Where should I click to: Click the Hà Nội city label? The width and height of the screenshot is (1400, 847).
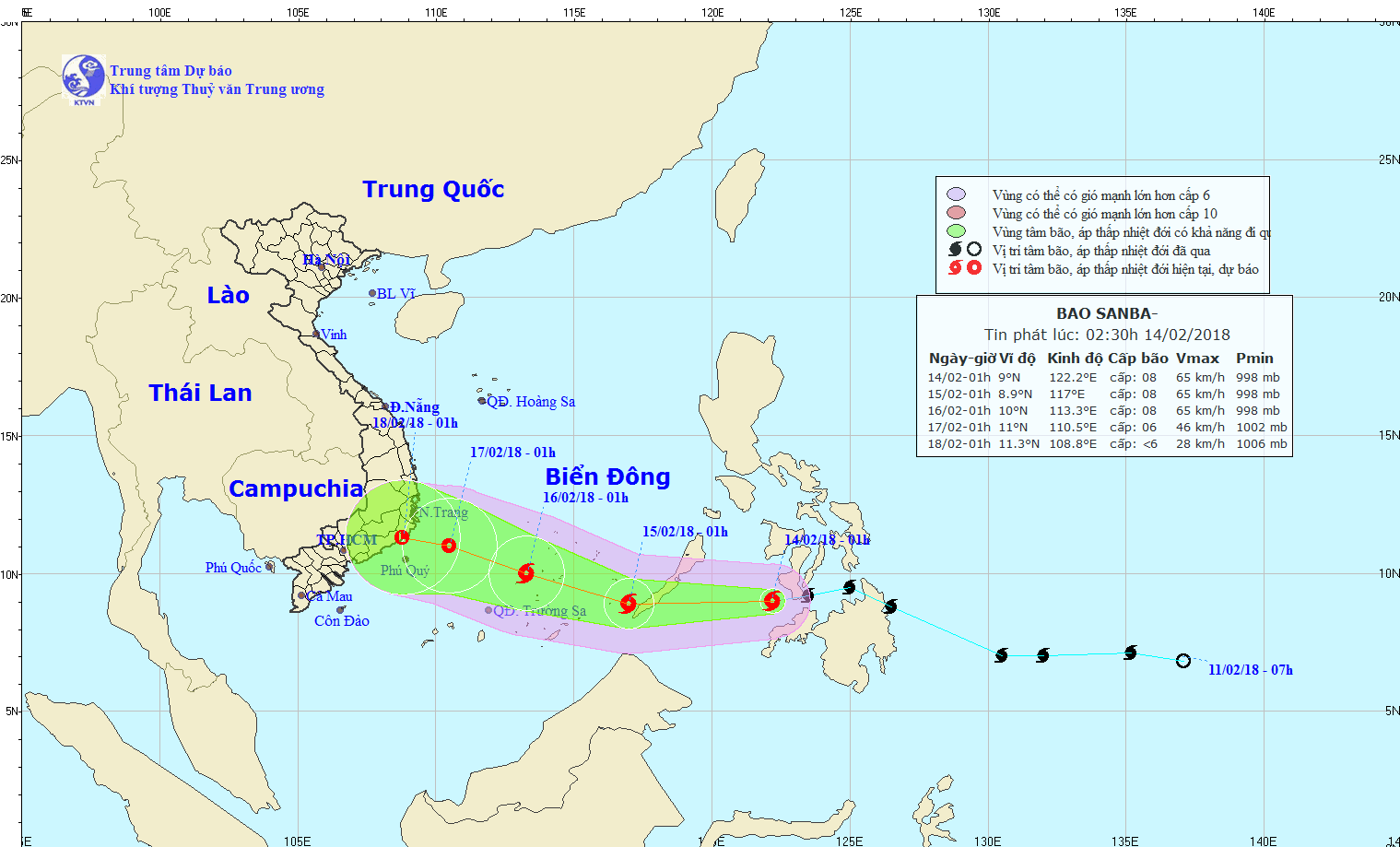coord(326,260)
